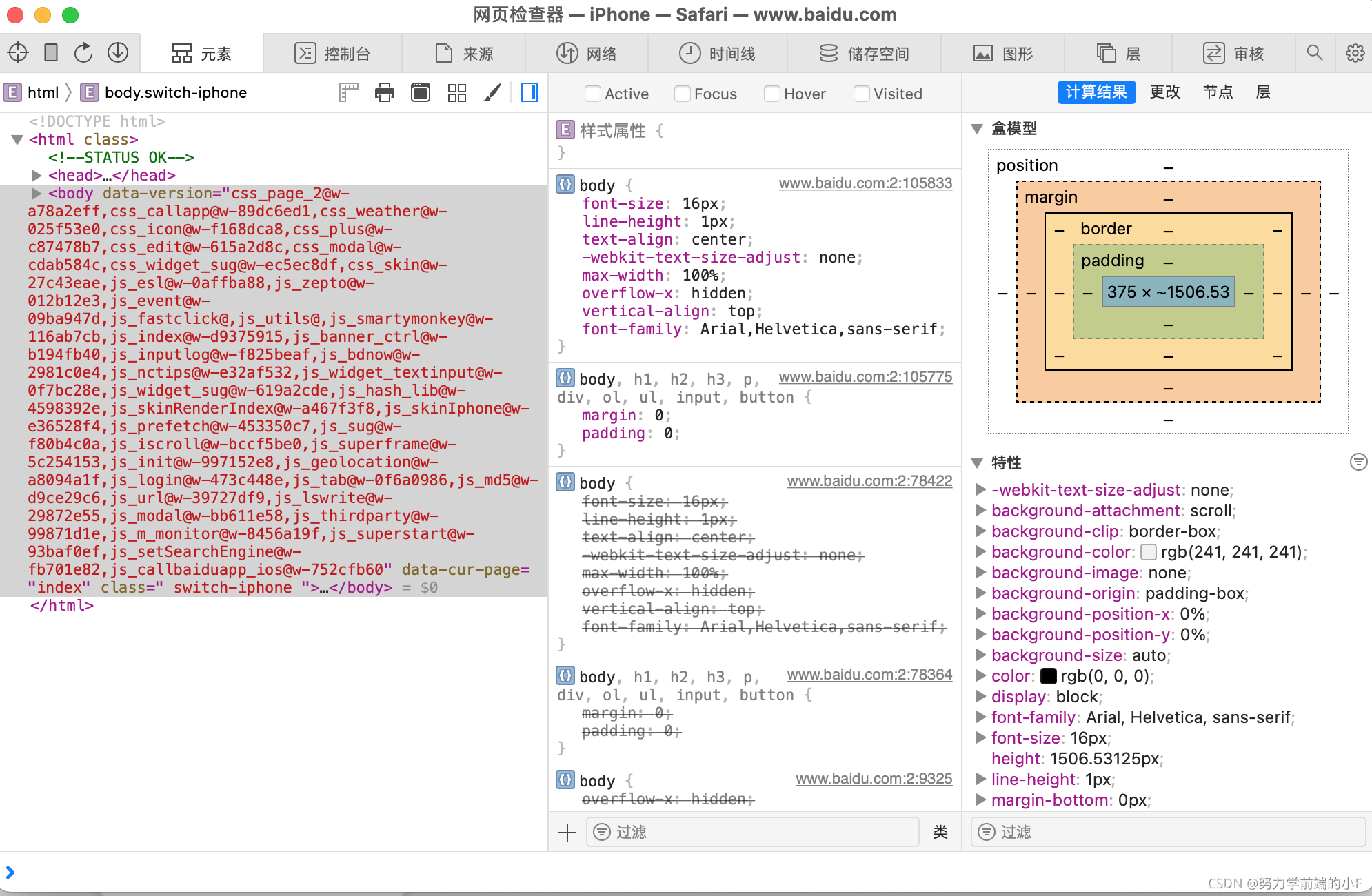
Task: Enable the Active pseudo-class checkbox
Action: pyautogui.click(x=592, y=94)
